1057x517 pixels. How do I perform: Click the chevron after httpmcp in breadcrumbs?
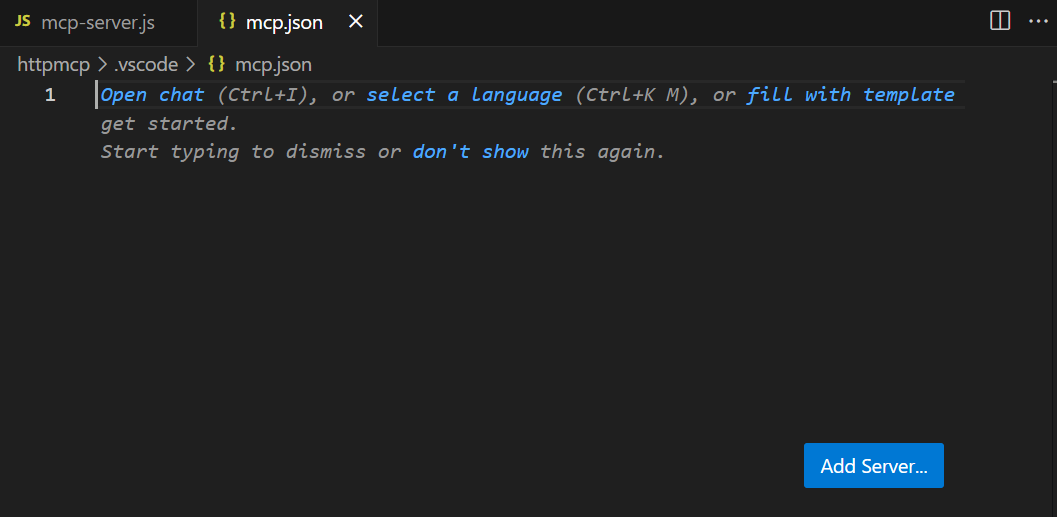click(x=102, y=65)
